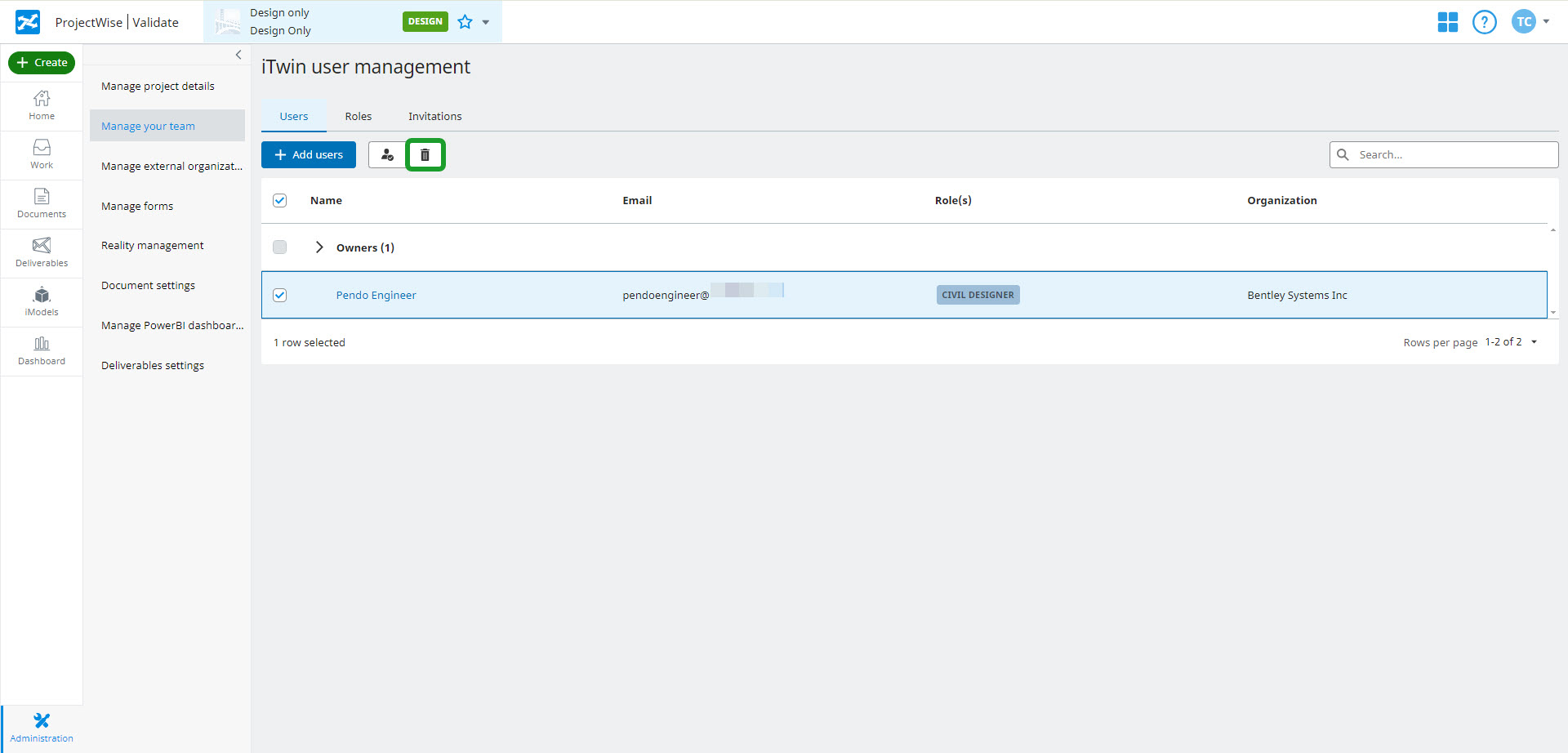Click the search magnifier icon
Image resolution: width=1568 pixels, height=753 pixels.
pyautogui.click(x=1343, y=154)
